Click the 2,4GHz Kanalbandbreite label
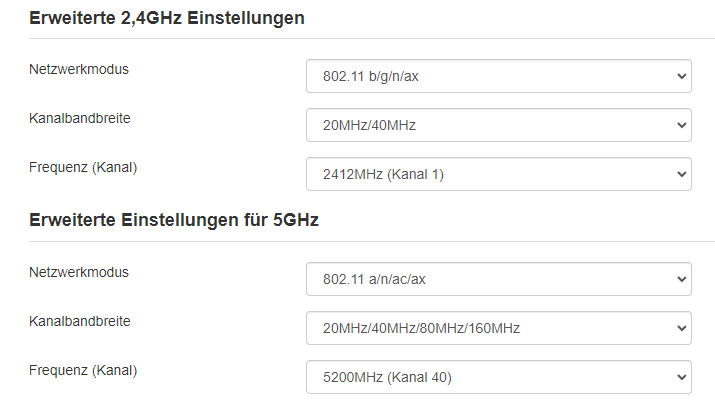 80,118
